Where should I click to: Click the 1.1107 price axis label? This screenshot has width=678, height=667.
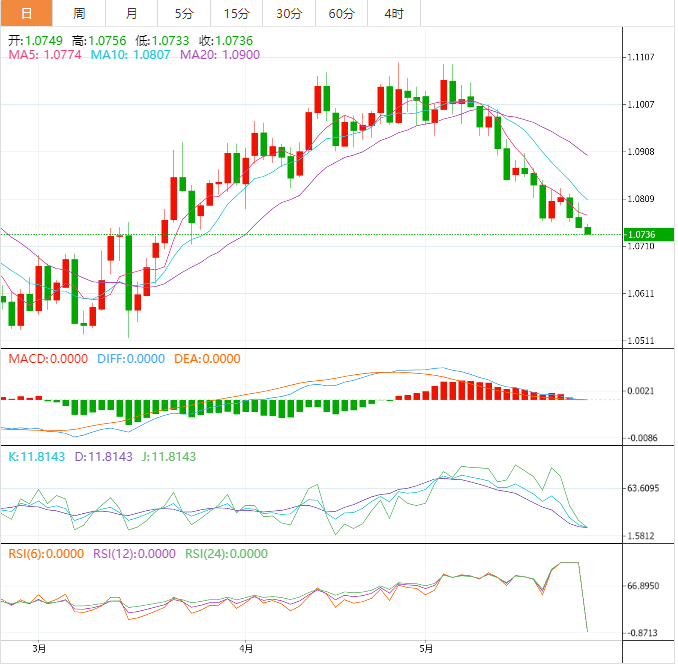(641, 57)
